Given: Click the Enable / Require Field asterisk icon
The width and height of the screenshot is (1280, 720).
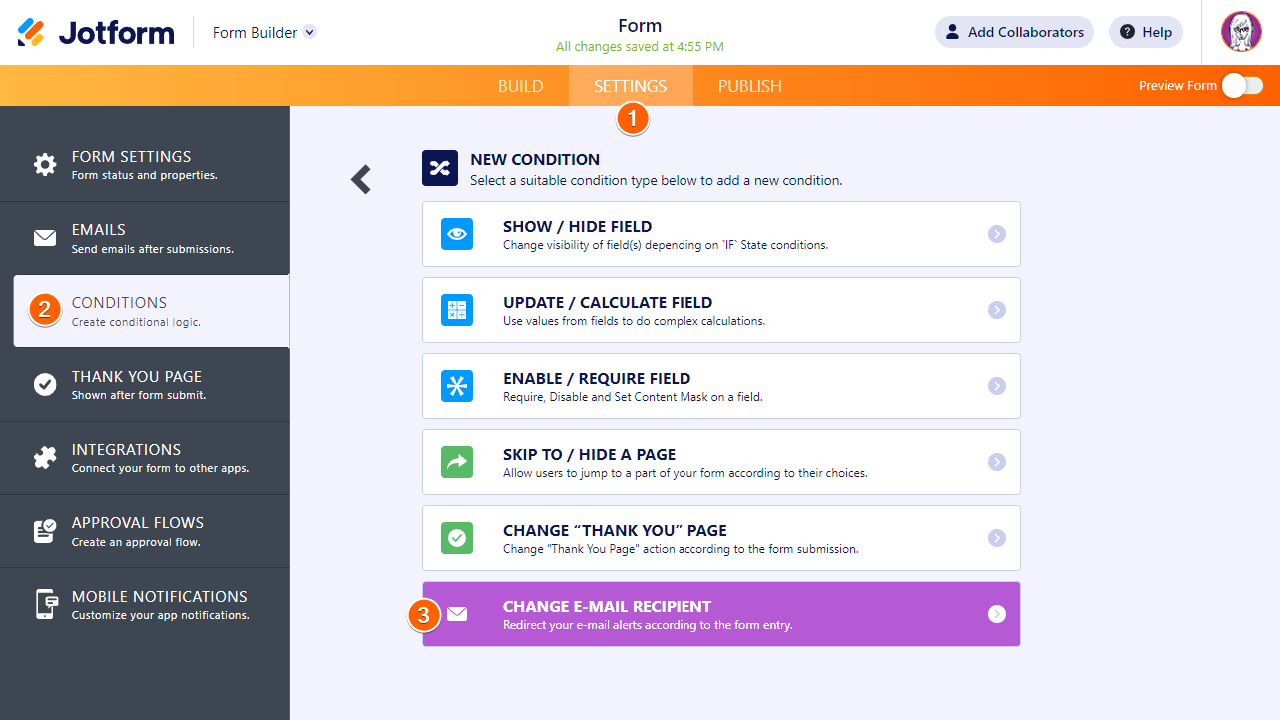Looking at the screenshot, I should (457, 386).
